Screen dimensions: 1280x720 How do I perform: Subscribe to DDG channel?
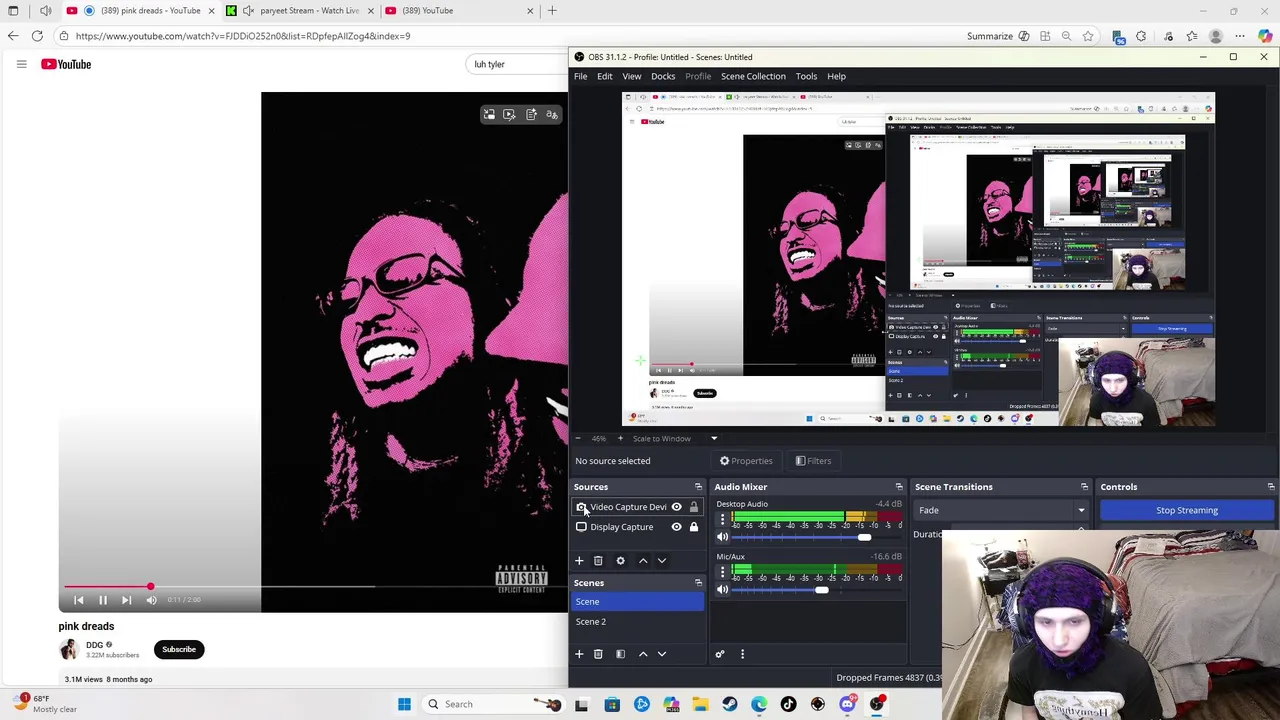pos(179,650)
